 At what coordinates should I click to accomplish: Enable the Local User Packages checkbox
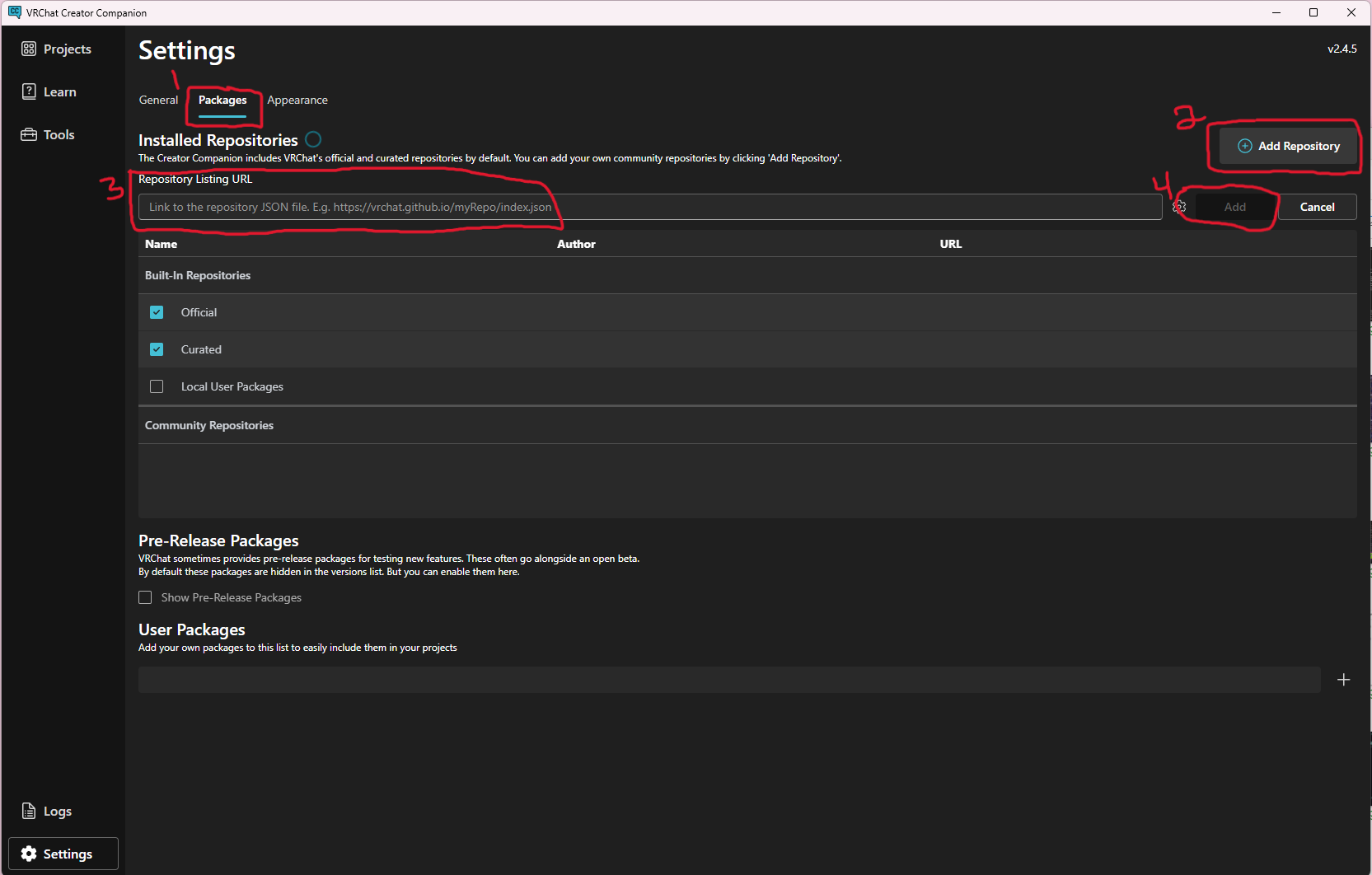(x=157, y=386)
